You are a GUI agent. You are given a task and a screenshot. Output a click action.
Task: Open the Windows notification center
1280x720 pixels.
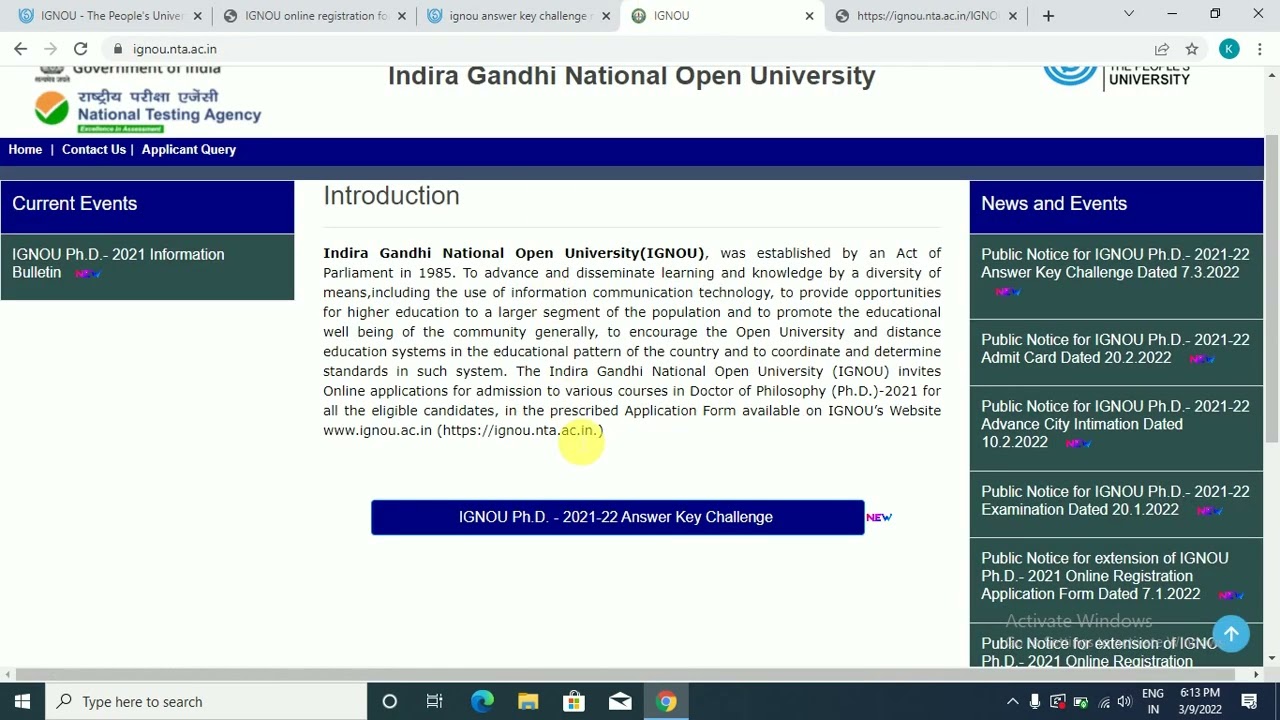pyautogui.click(x=1250, y=702)
